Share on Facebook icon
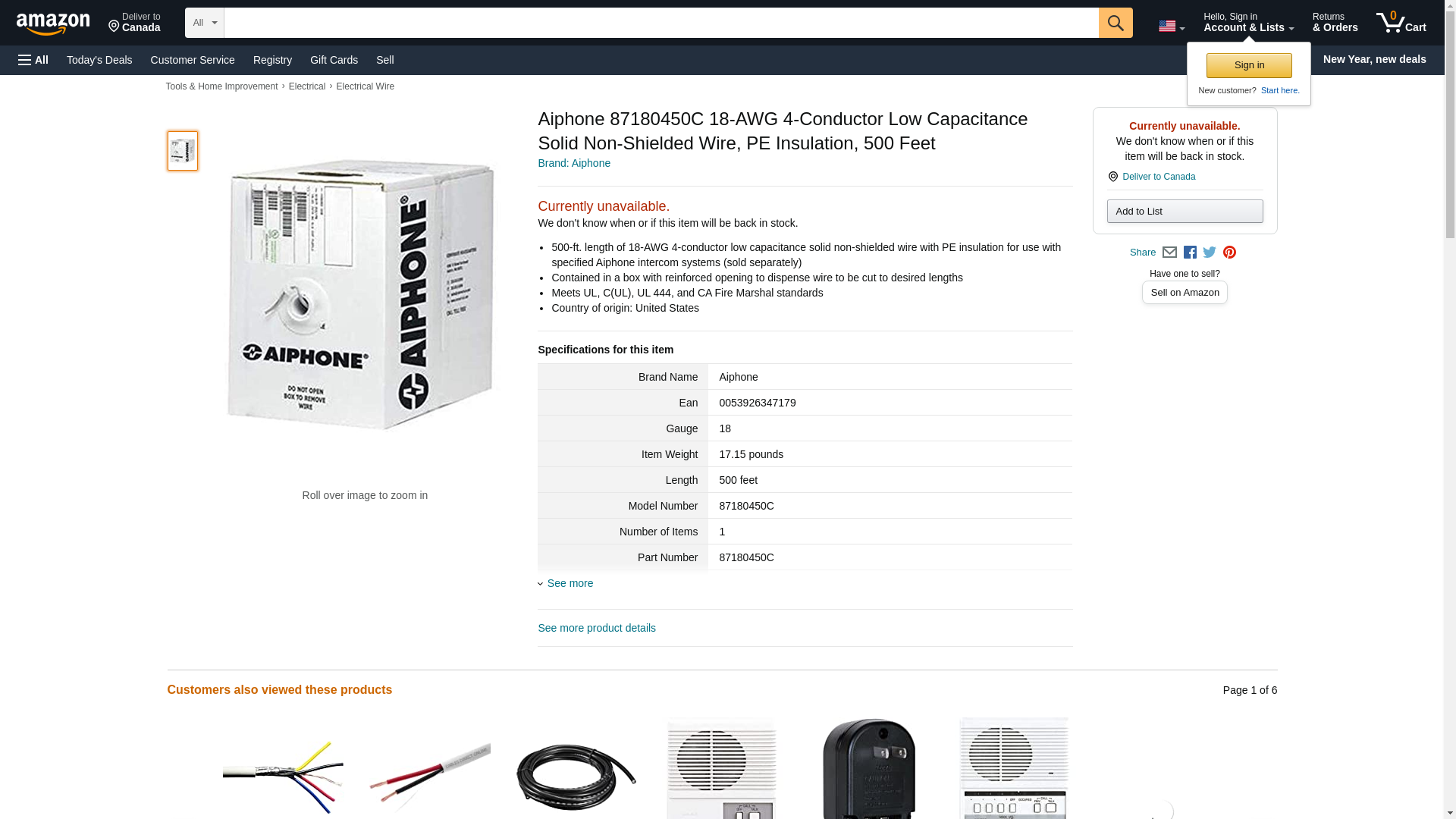 coord(1190,253)
